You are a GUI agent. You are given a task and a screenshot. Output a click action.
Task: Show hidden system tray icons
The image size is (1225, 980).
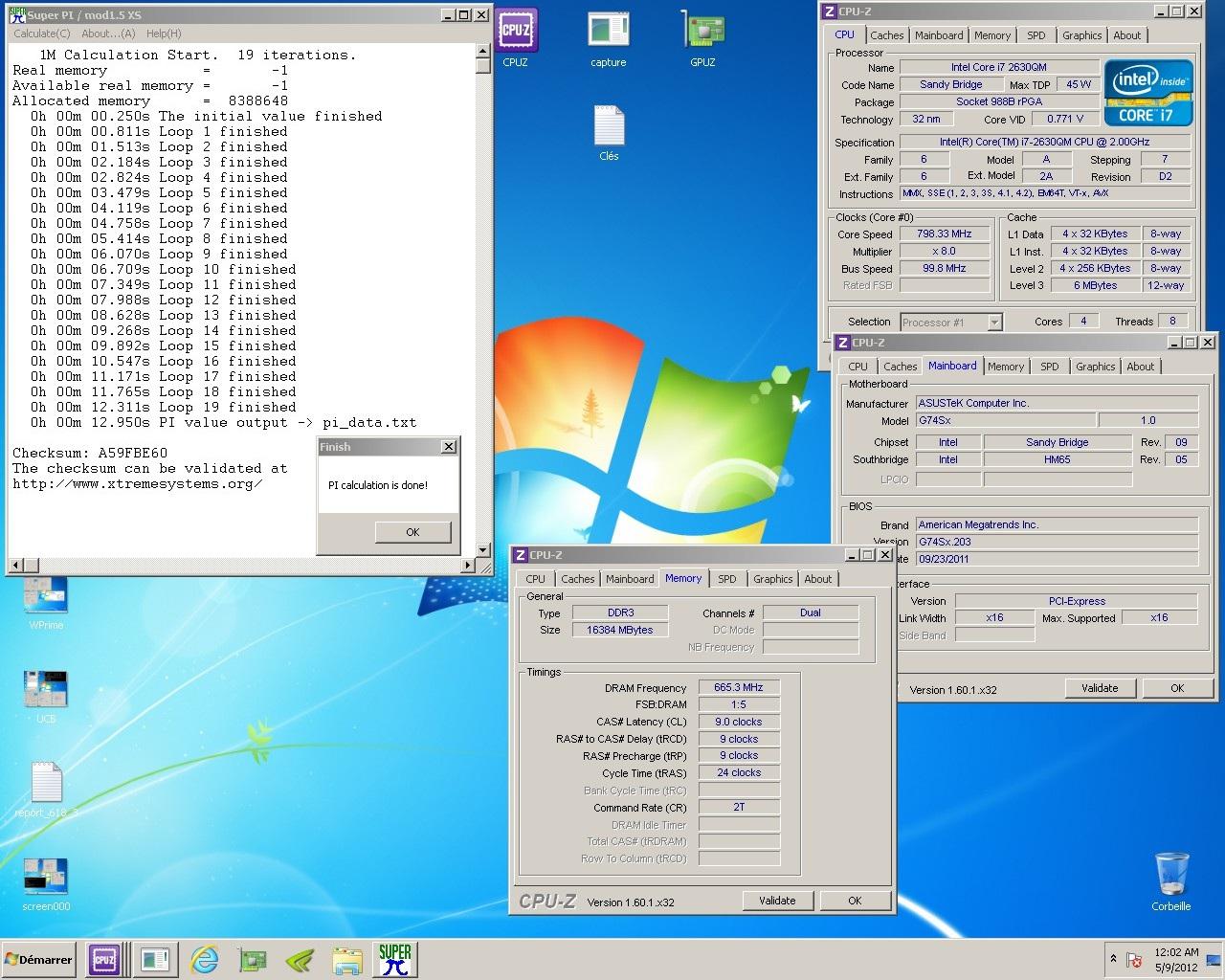pos(1113,959)
